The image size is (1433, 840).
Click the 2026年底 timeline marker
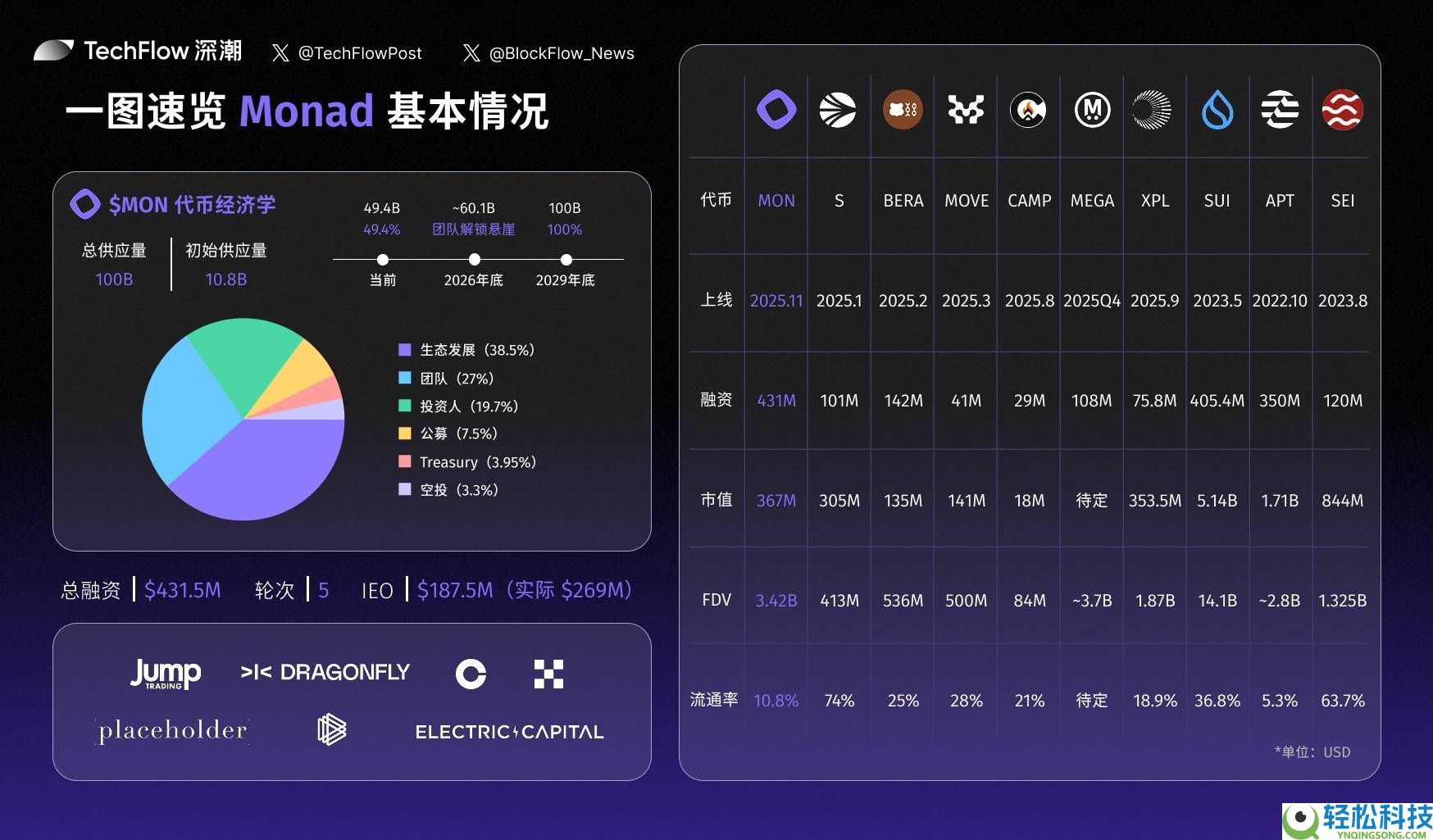(x=474, y=258)
